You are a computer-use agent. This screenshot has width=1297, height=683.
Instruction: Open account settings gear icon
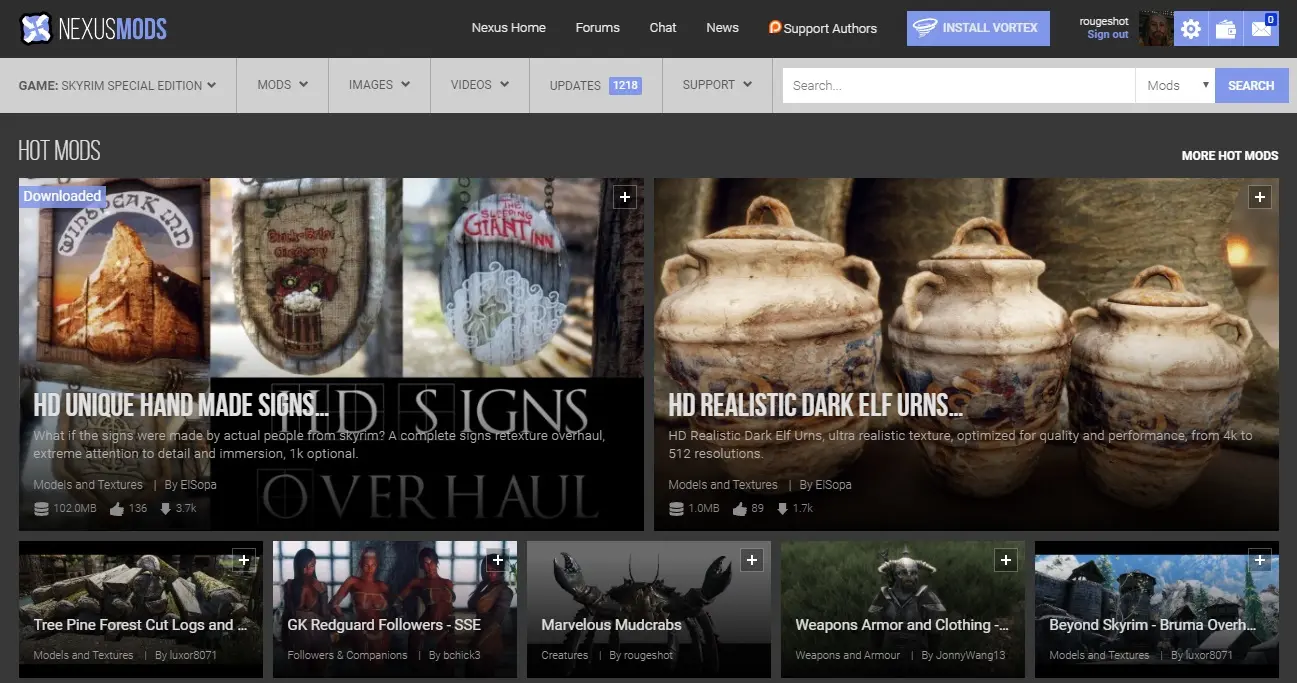1191,29
